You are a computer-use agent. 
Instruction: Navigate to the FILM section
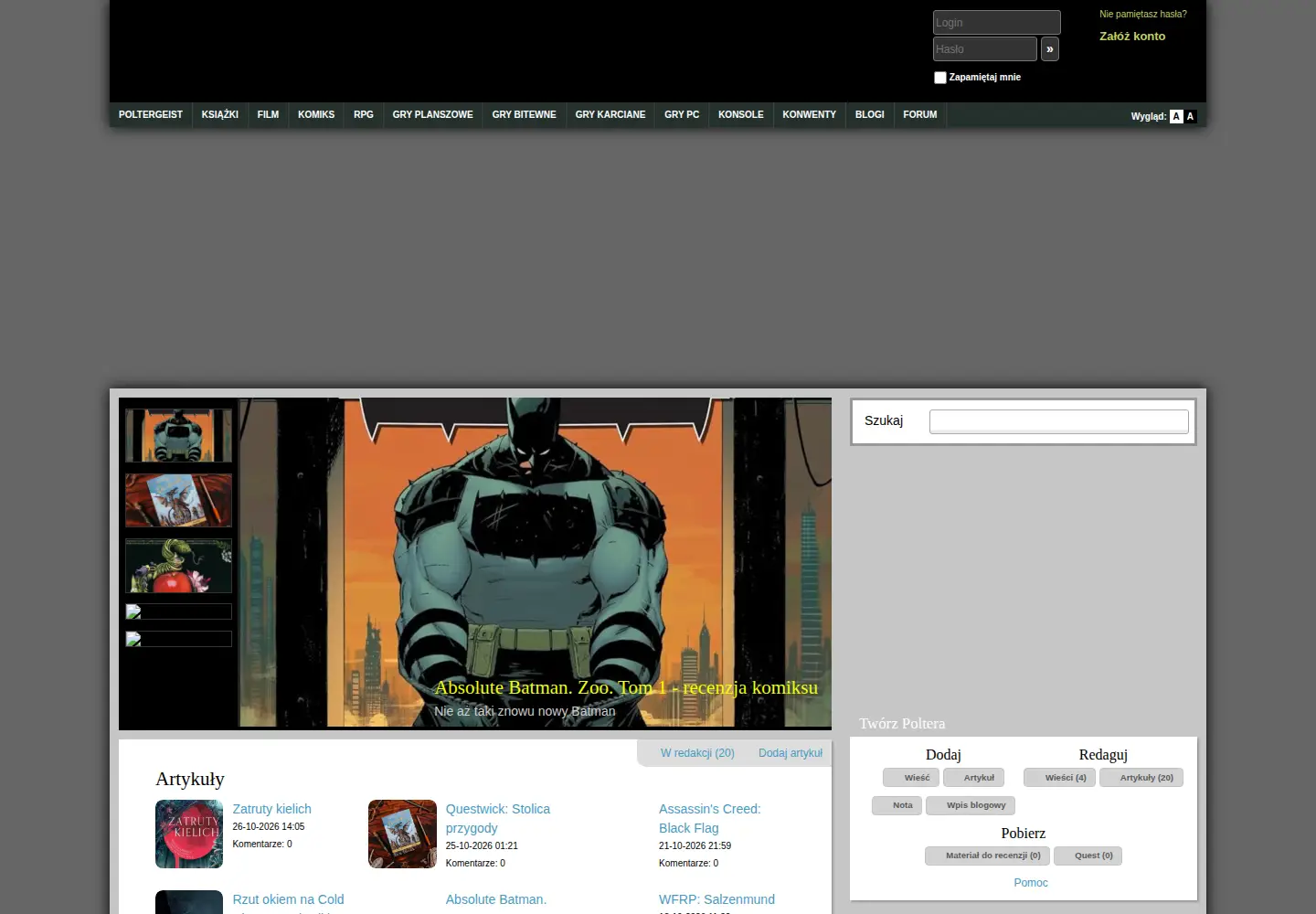coord(268,115)
